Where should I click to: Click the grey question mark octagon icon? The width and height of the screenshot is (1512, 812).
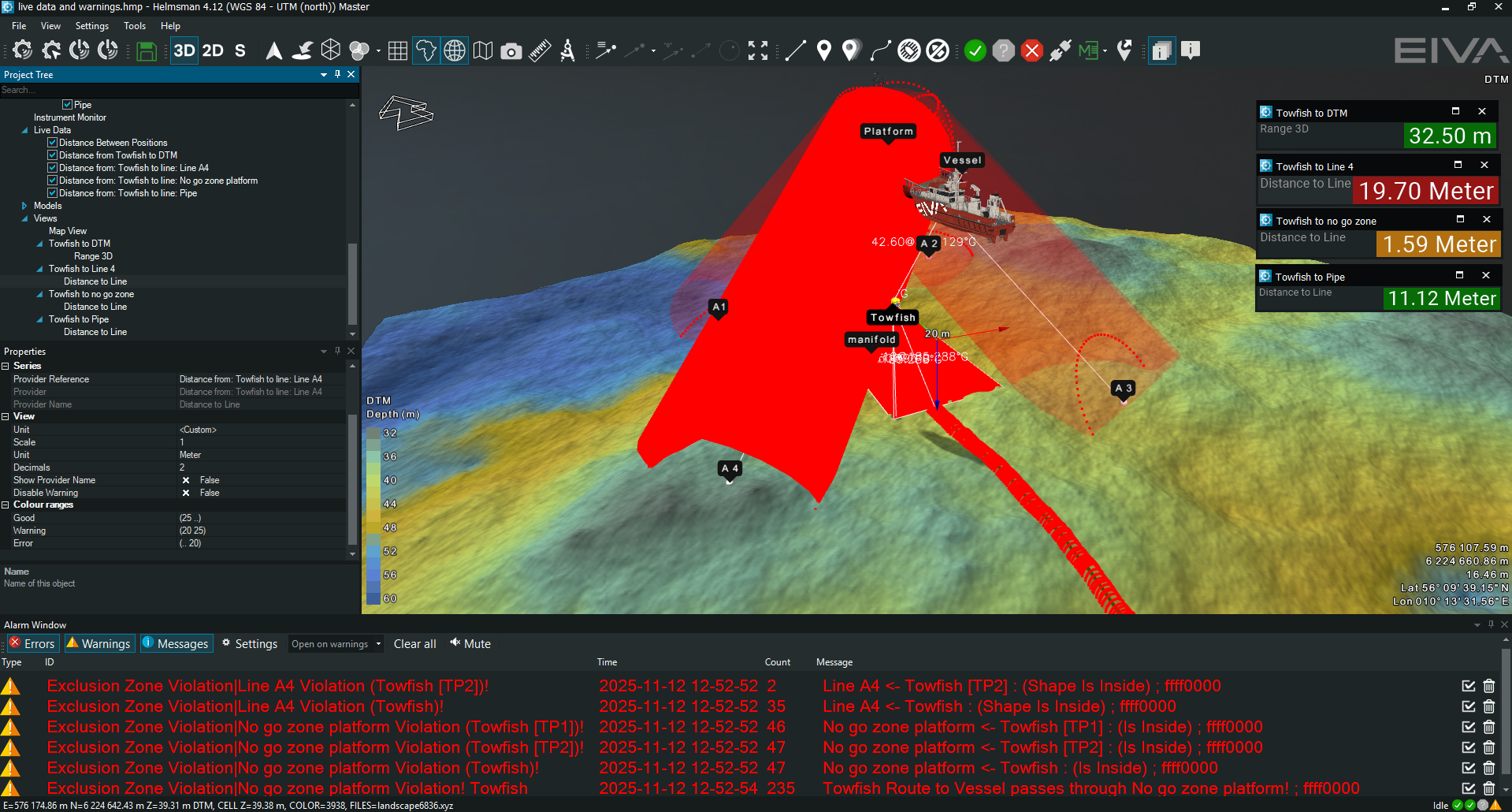[1004, 51]
